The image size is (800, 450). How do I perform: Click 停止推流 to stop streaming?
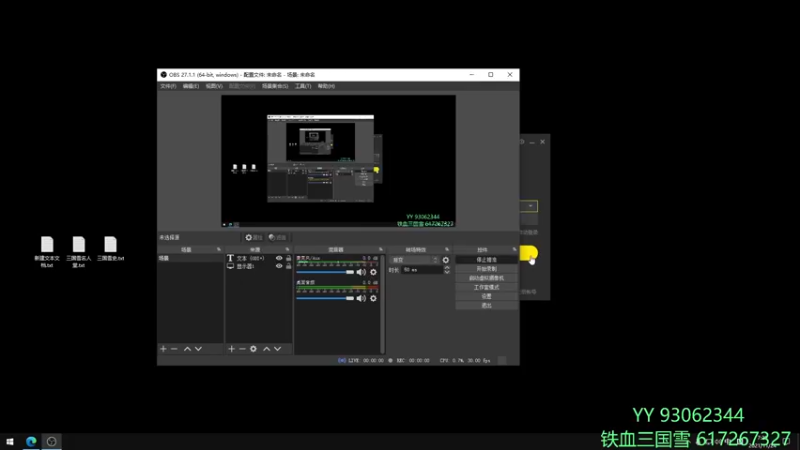pyautogui.click(x=486, y=260)
